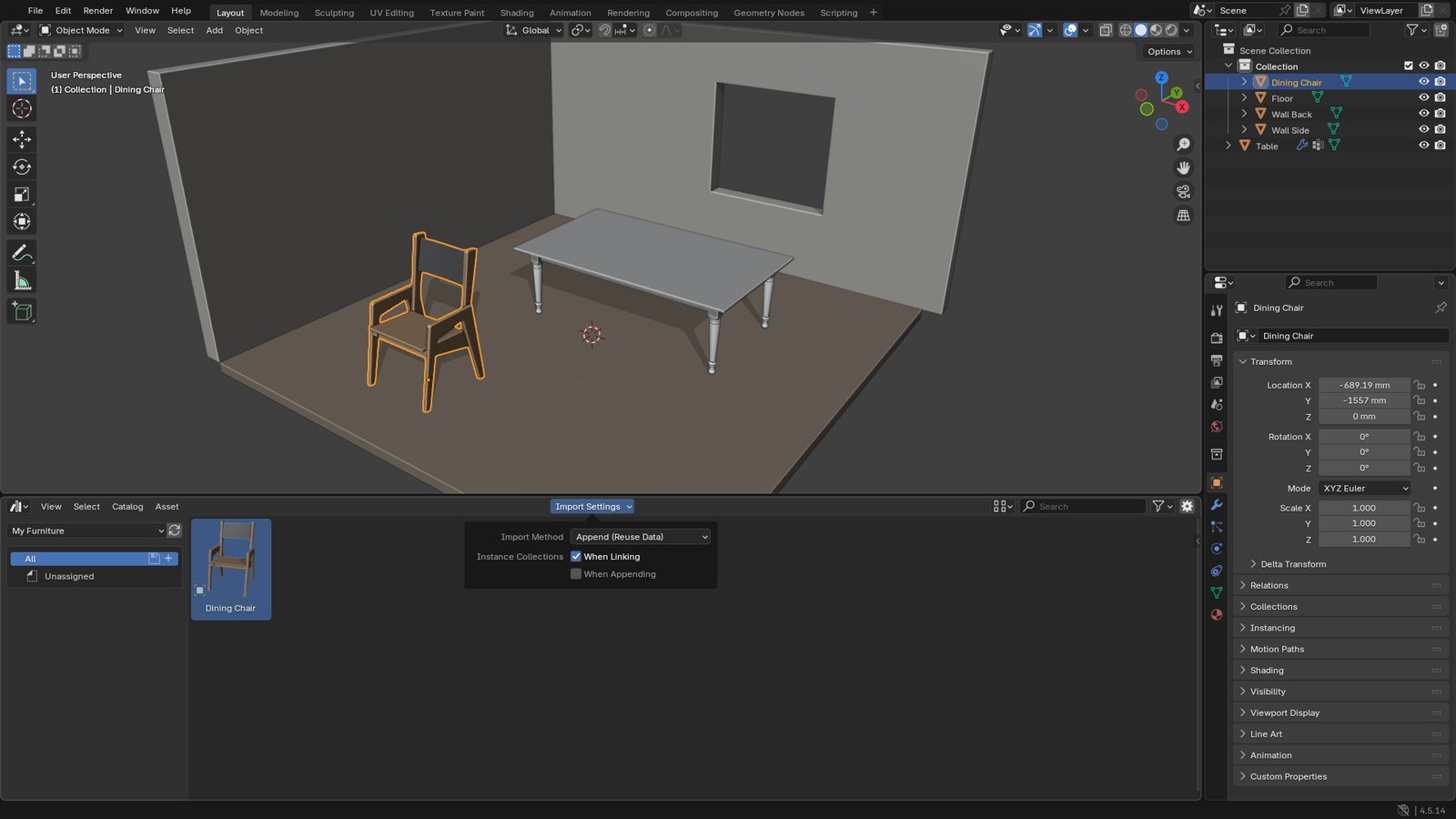
Task: Switch to the Shading workspace tab
Action: (x=517, y=13)
